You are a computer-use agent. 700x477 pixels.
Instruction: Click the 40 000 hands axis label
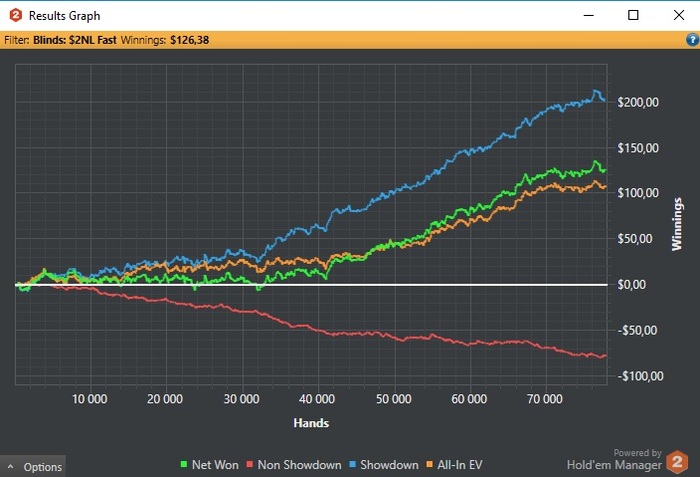coord(317,399)
